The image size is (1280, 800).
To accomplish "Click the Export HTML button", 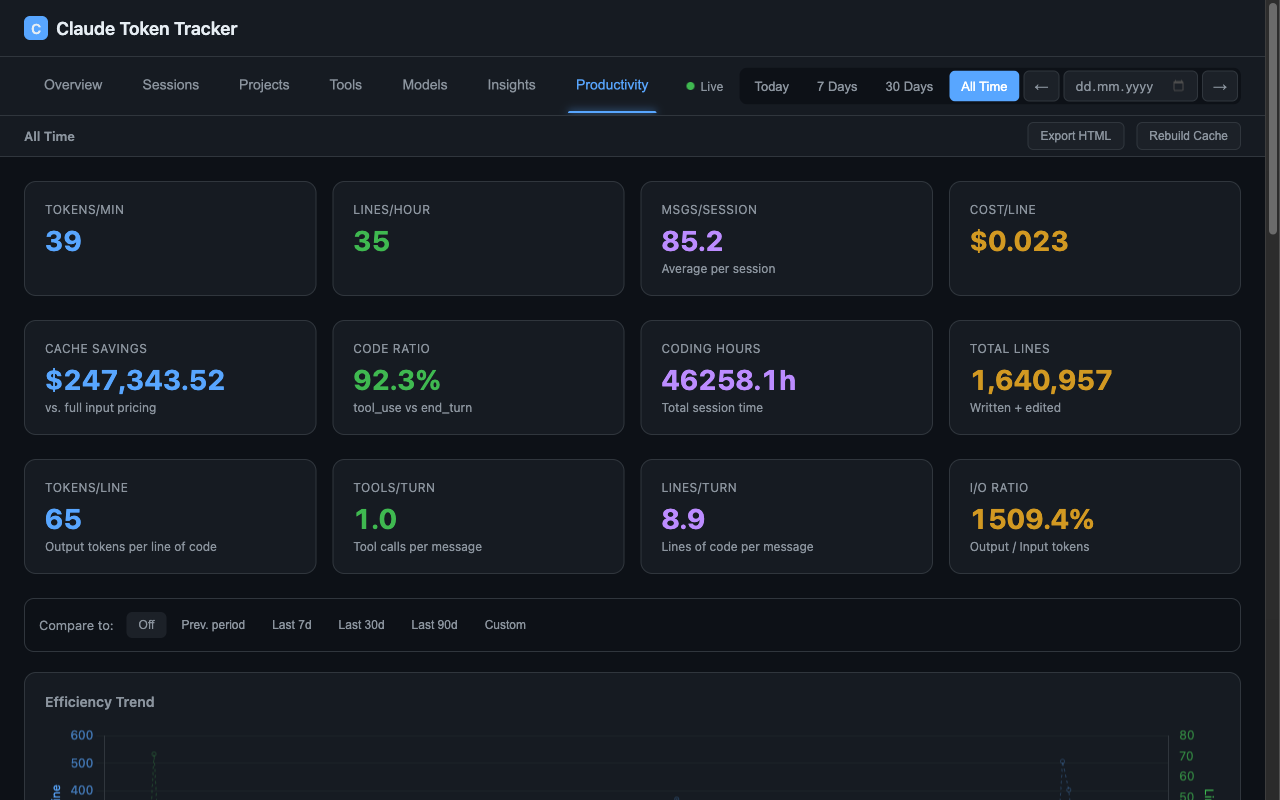I will point(1076,136).
